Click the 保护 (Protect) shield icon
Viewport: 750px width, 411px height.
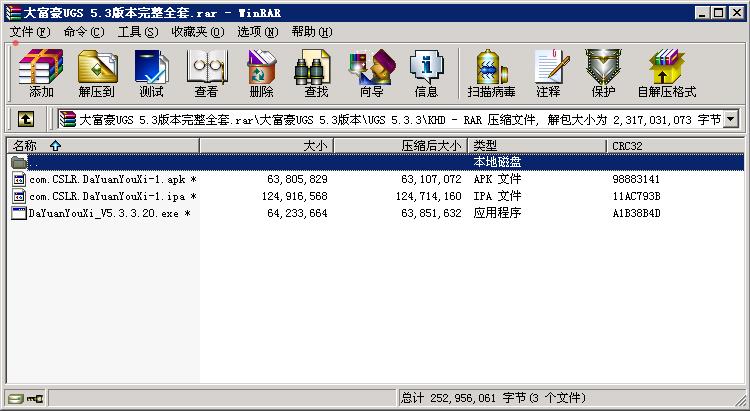click(x=603, y=73)
